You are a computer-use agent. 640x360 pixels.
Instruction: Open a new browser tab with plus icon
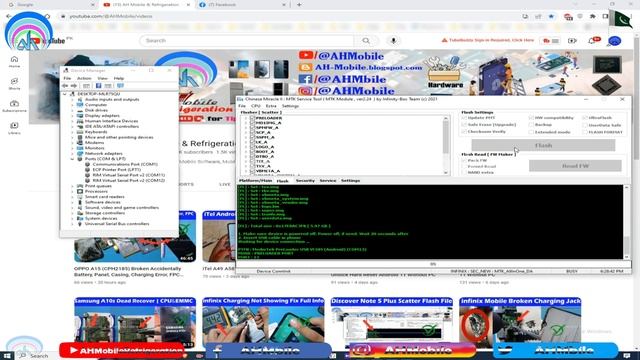(299, 4)
